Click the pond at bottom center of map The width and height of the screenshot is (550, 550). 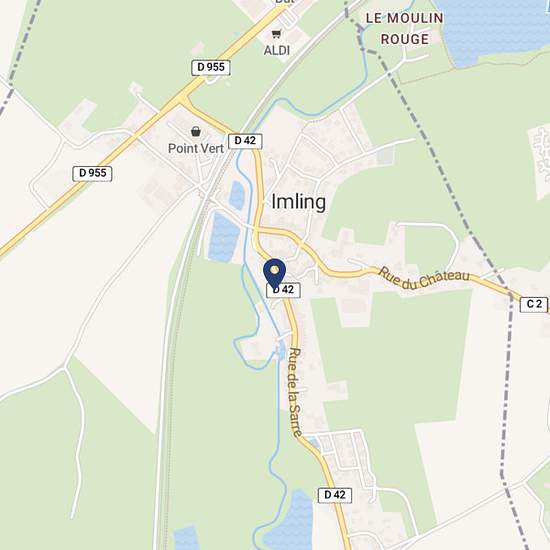coord(293,520)
